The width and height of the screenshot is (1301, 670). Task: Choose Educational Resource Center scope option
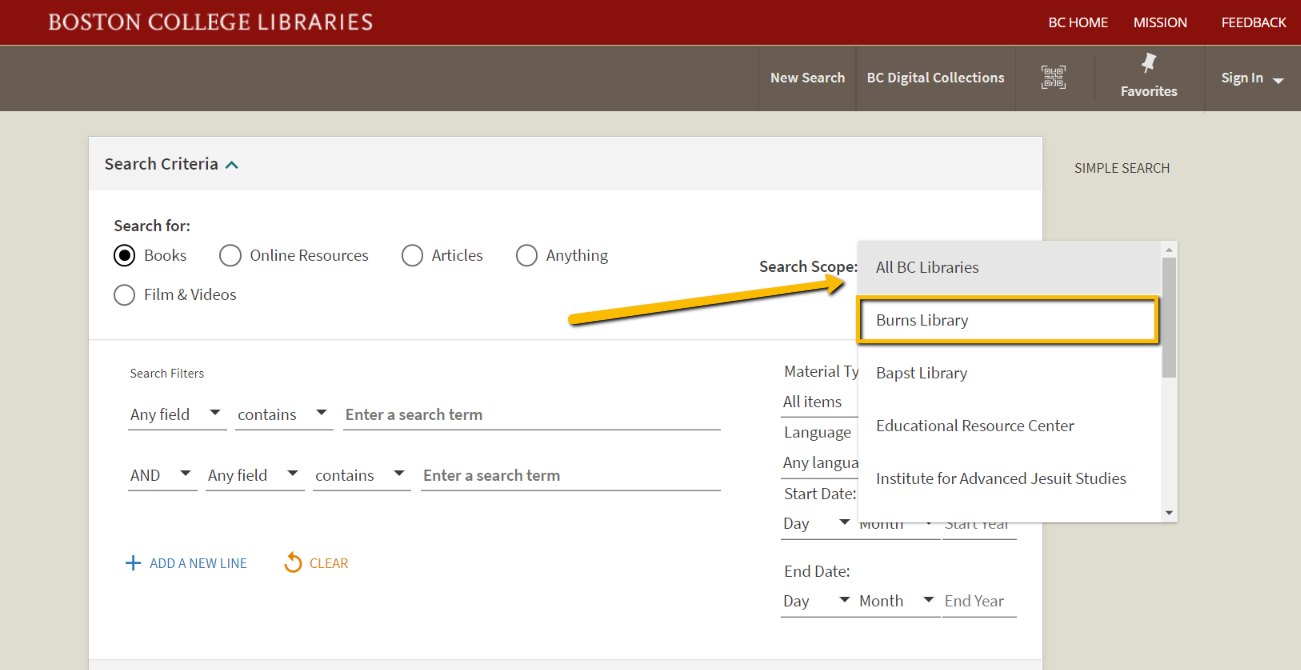pyautogui.click(x=1010, y=426)
